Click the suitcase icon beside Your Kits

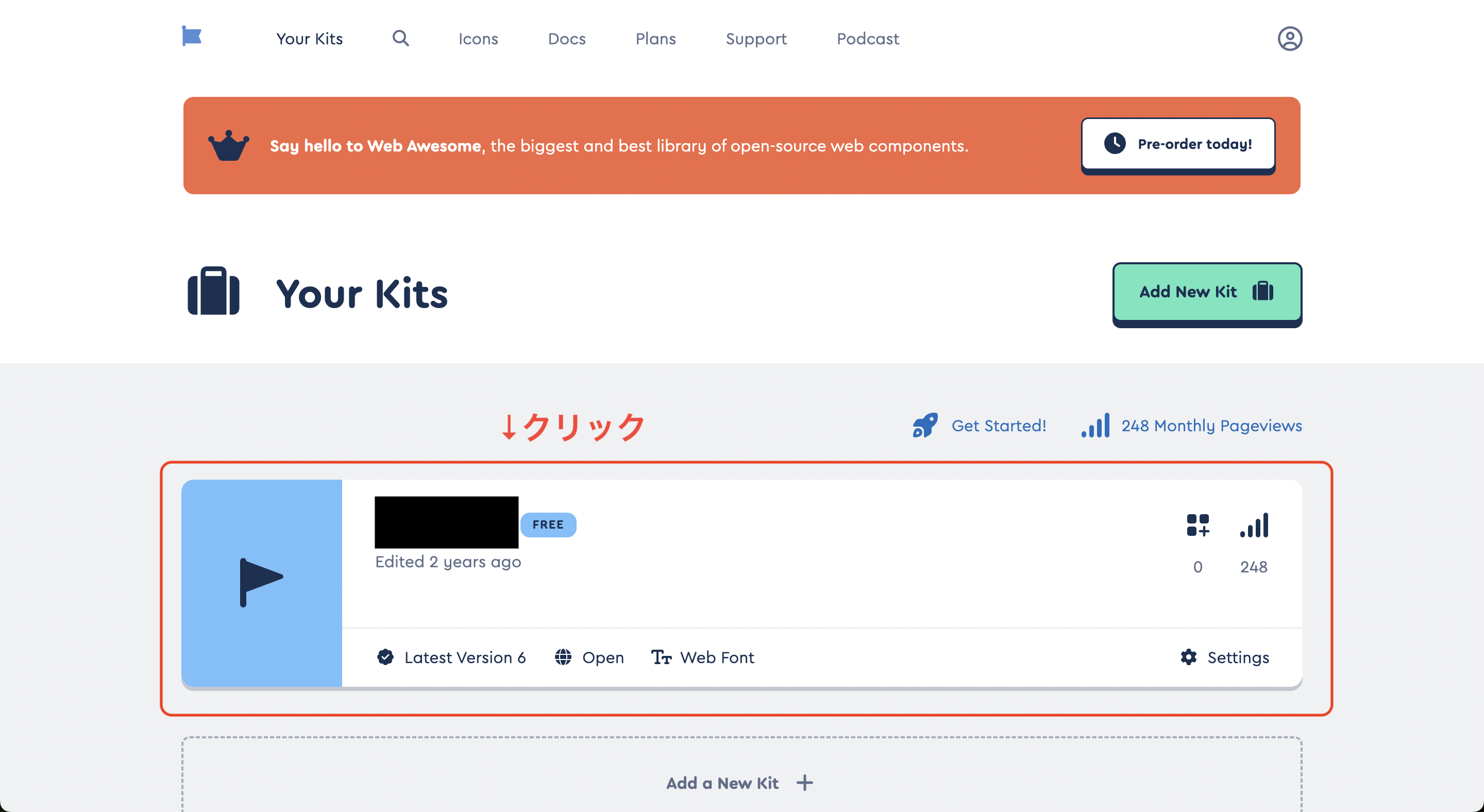tap(213, 292)
